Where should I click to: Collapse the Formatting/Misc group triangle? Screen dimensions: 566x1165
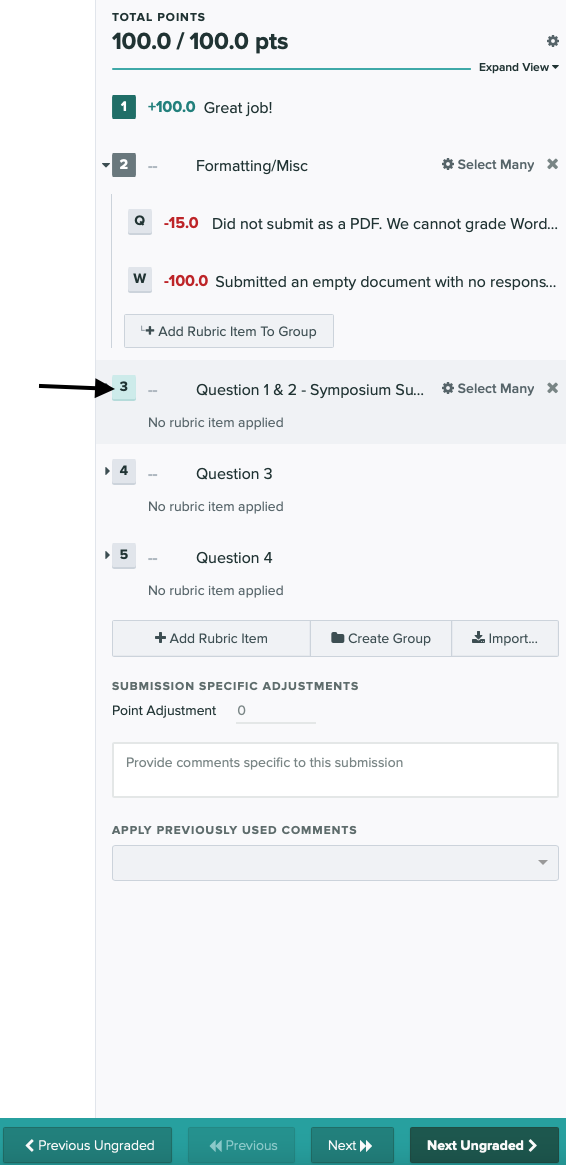[x=106, y=165]
